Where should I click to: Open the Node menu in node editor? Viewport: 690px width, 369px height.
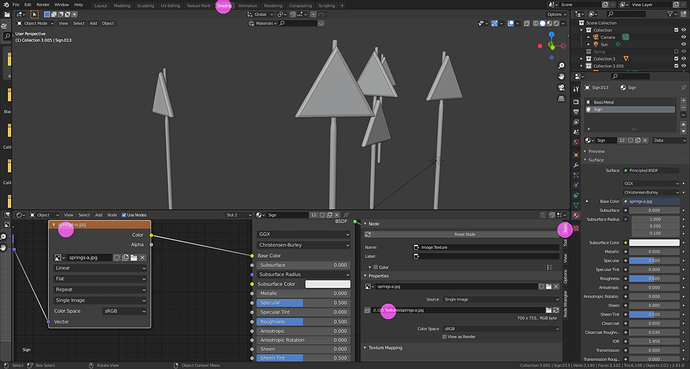tap(112, 215)
